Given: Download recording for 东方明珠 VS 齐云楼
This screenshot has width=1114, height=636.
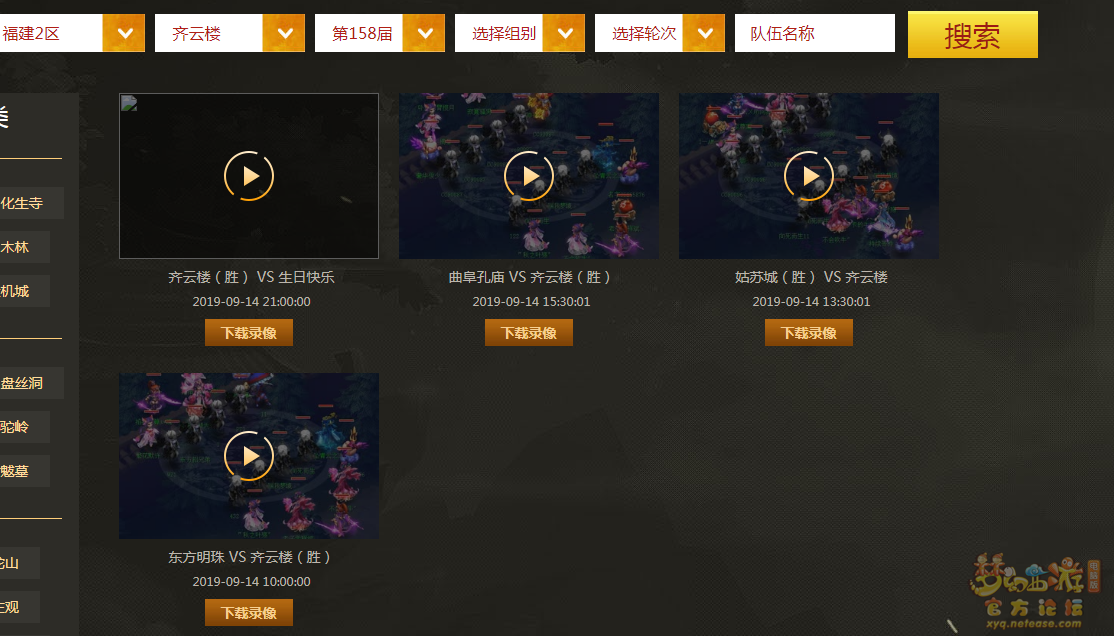Looking at the screenshot, I should pos(249,613).
